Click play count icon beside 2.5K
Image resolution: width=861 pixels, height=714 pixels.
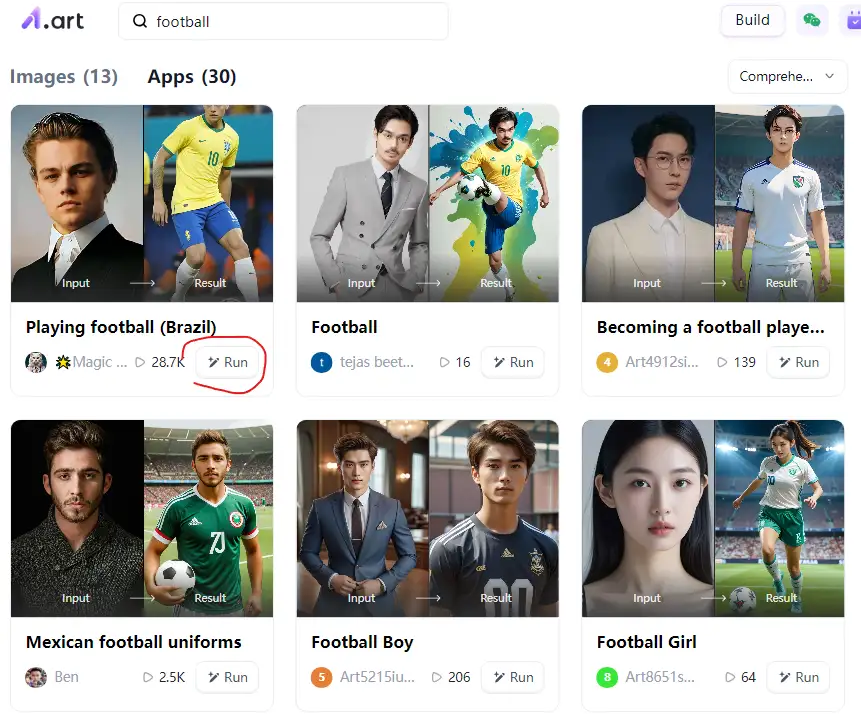148,677
